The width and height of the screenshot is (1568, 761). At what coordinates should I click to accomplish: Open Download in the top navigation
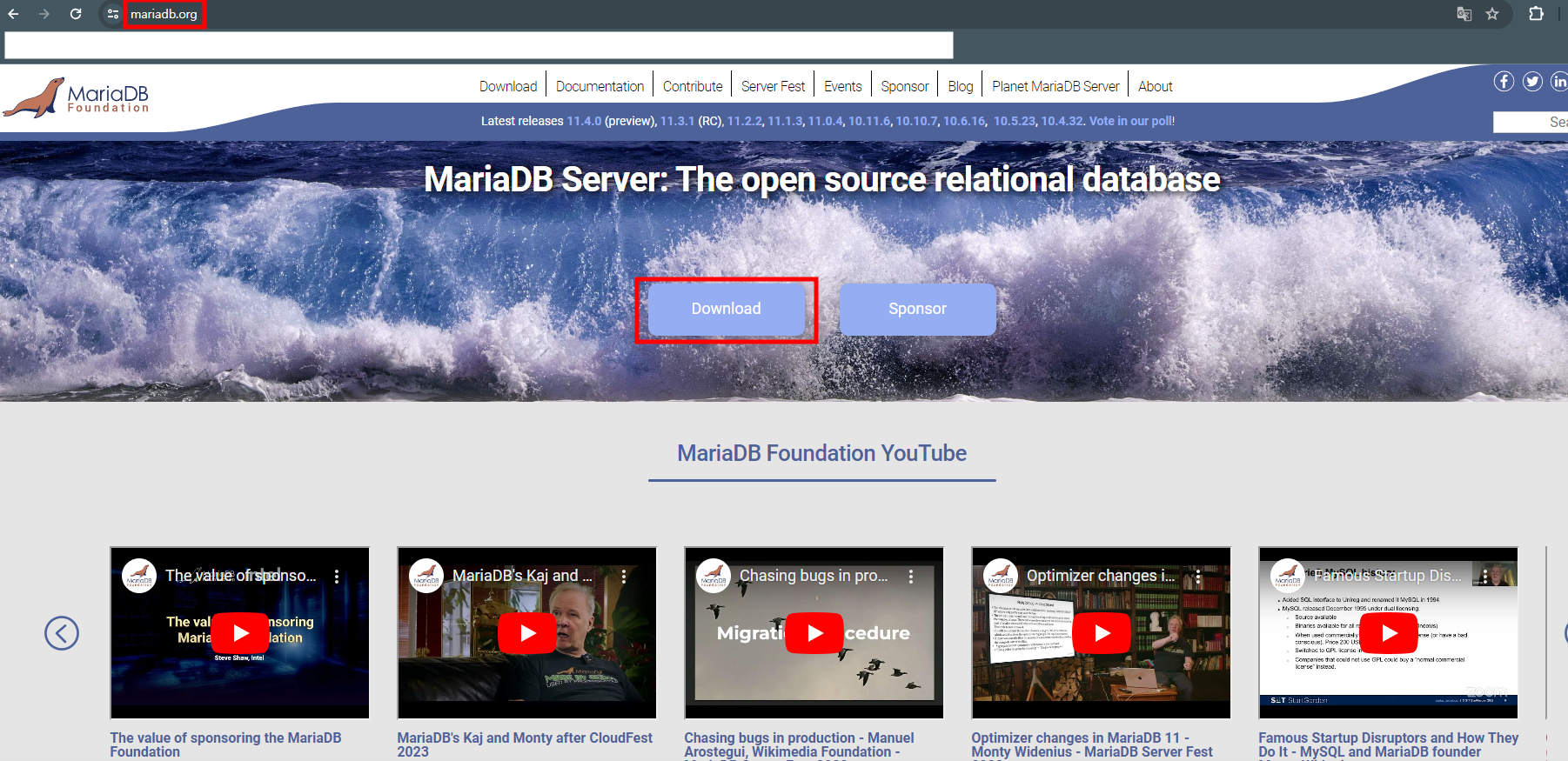coord(508,86)
